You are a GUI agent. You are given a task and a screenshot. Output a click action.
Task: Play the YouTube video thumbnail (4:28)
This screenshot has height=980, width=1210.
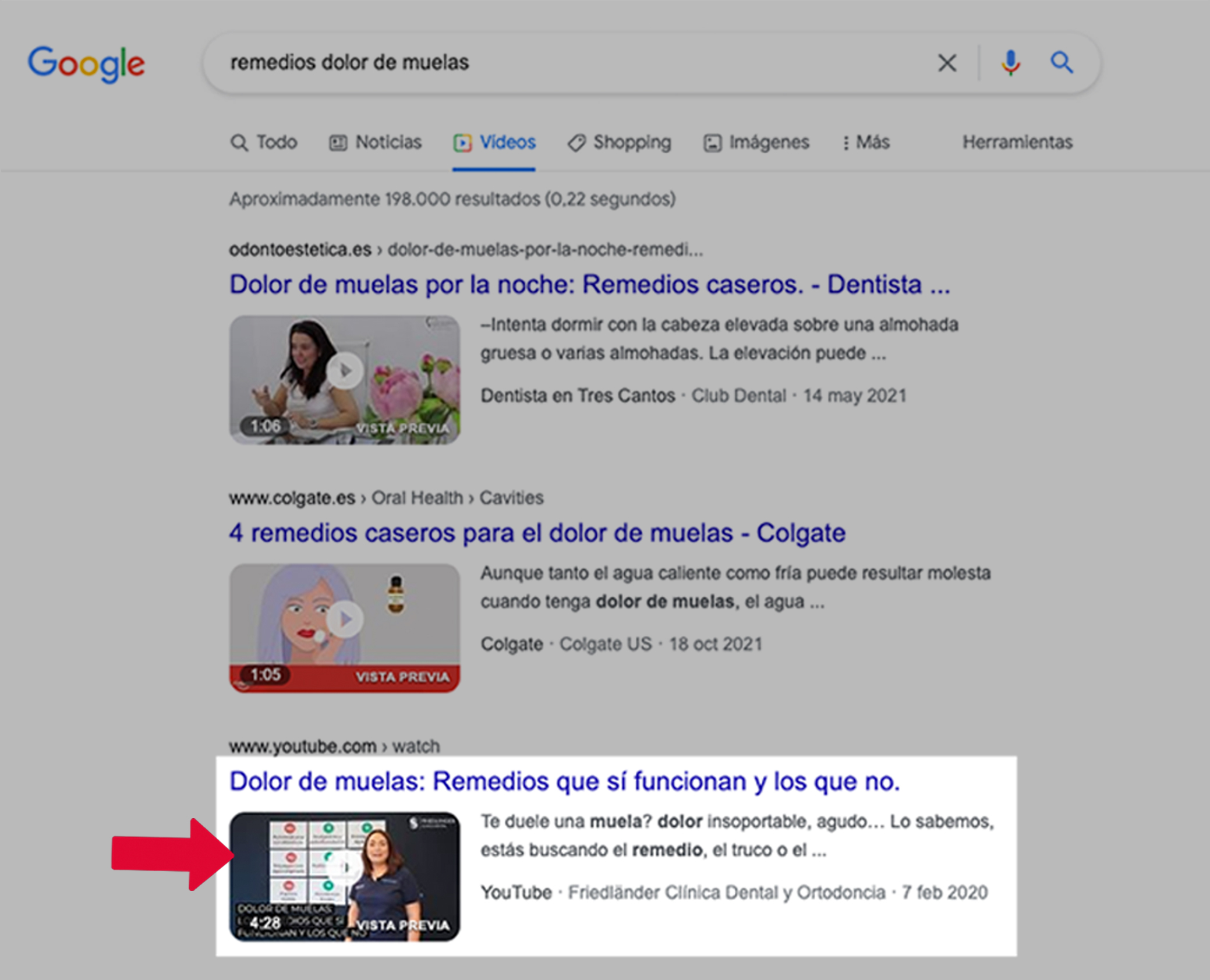coord(344,877)
